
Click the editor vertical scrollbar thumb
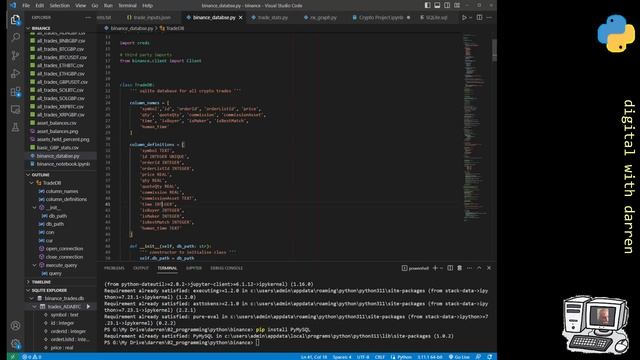pos(494,50)
